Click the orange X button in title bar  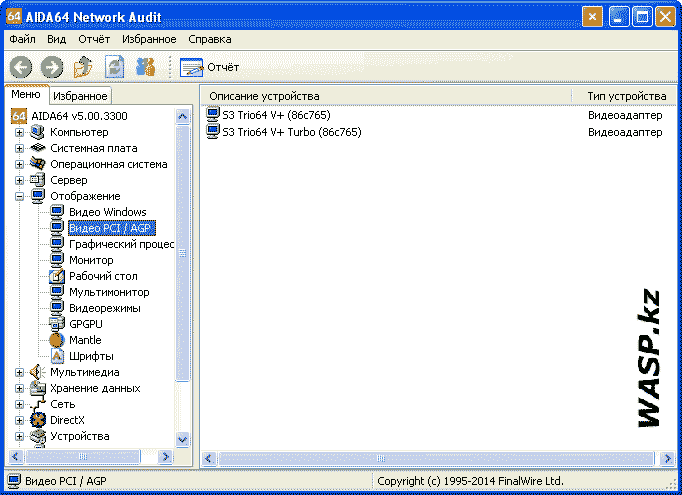click(592, 17)
